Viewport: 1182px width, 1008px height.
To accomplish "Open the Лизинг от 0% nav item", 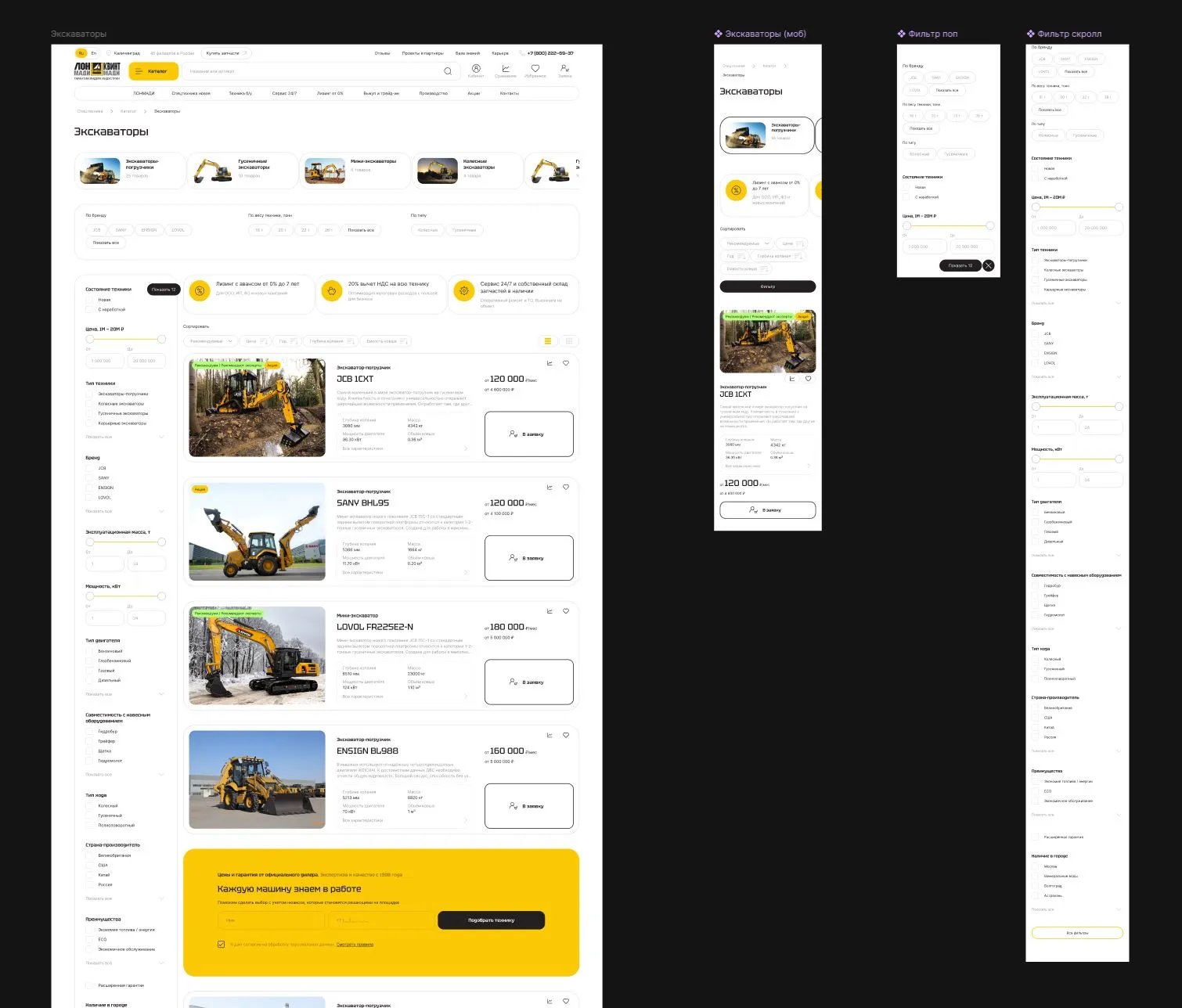I will tap(330, 93).
